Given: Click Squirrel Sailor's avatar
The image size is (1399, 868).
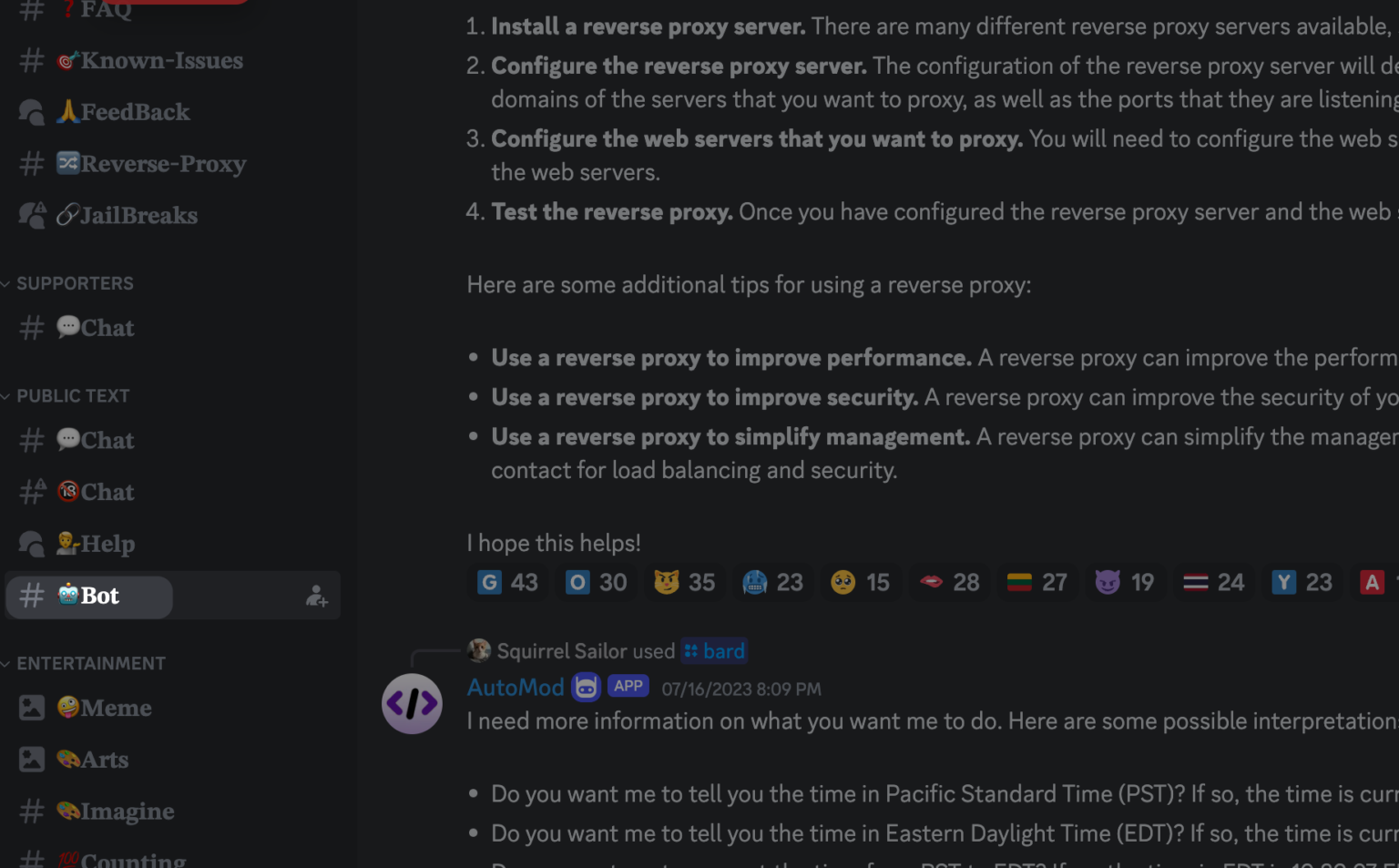Looking at the screenshot, I should tap(478, 650).
